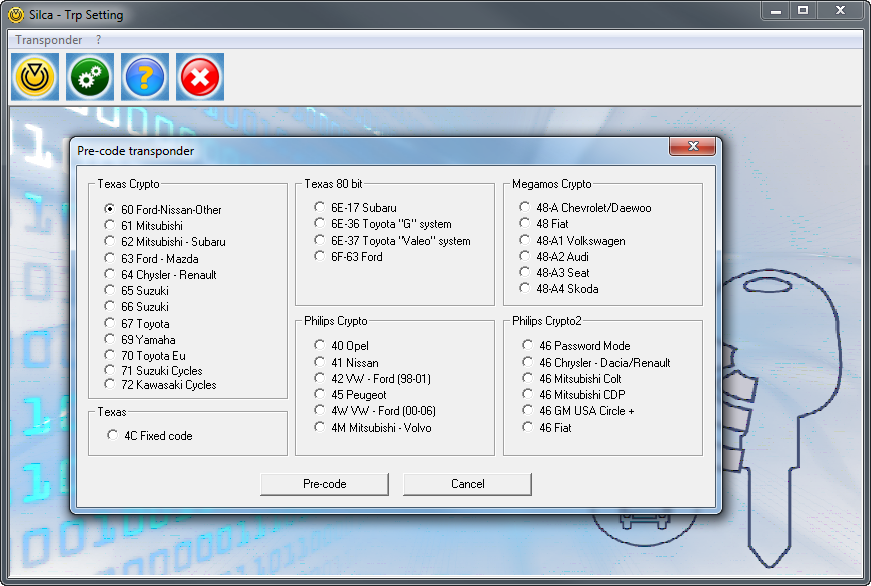
Task: Open the blue help question icon
Action: pyautogui.click(x=144, y=76)
